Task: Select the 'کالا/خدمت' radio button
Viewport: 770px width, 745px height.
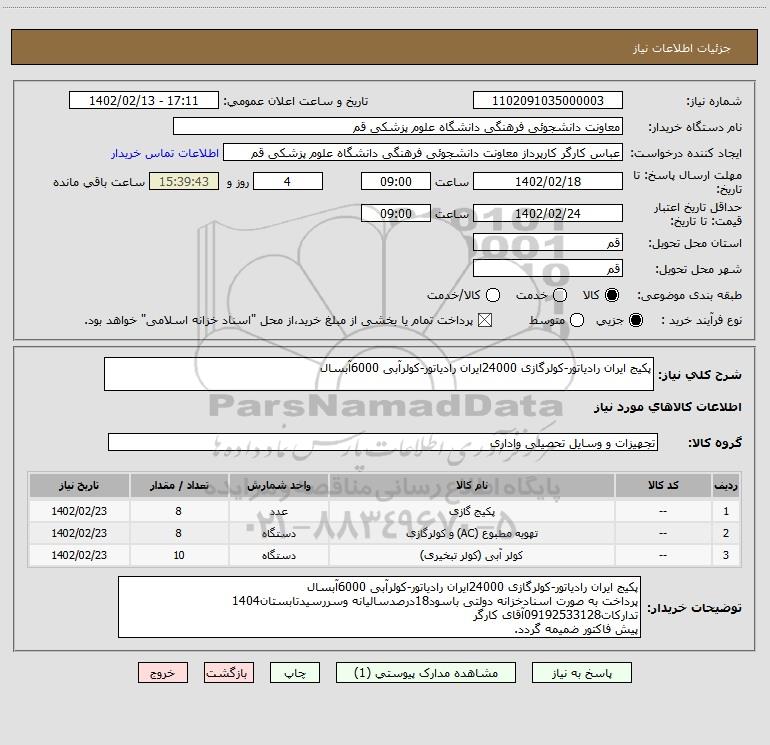Action: 493,295
